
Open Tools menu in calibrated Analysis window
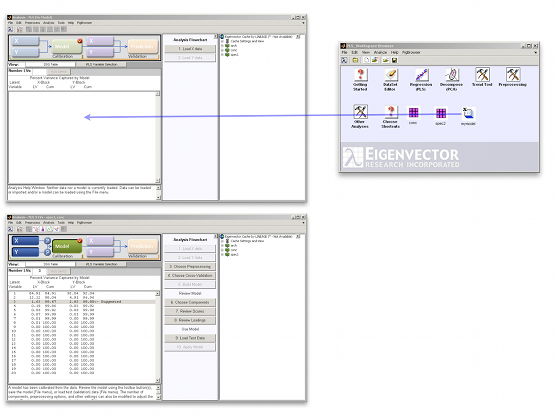point(61,223)
